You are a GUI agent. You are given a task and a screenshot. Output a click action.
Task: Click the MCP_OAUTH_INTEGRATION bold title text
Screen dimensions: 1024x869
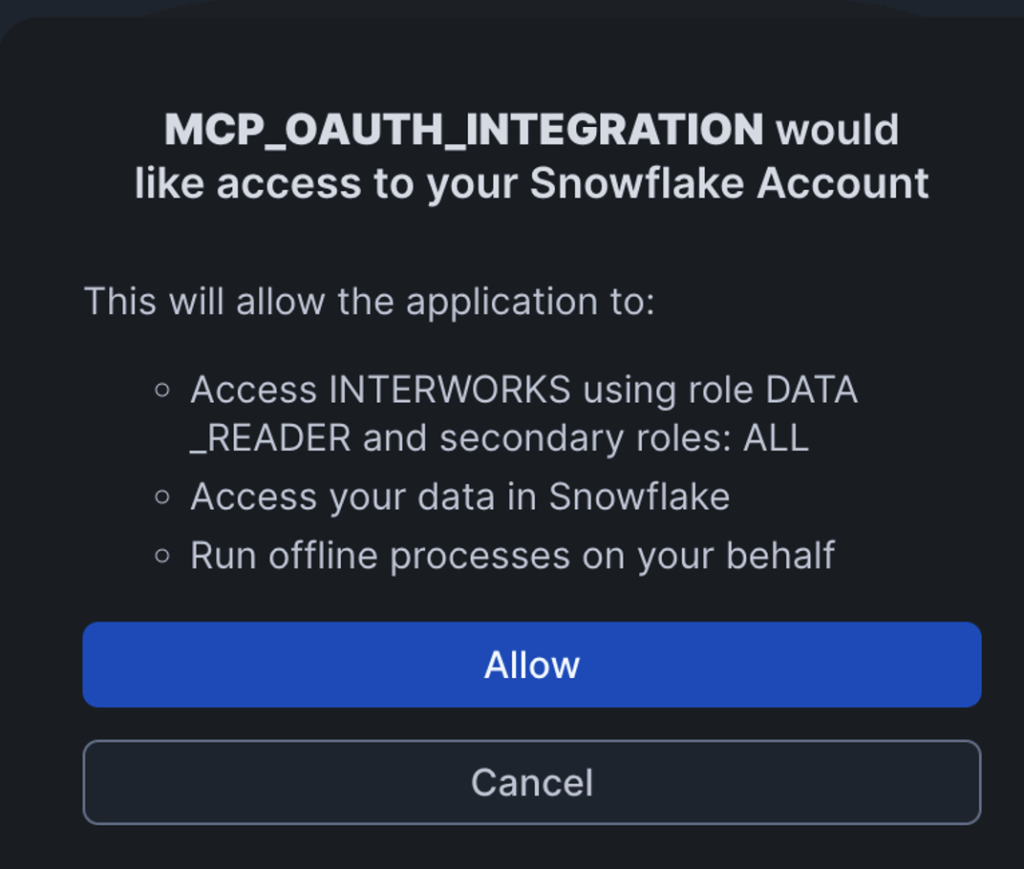[464, 130]
